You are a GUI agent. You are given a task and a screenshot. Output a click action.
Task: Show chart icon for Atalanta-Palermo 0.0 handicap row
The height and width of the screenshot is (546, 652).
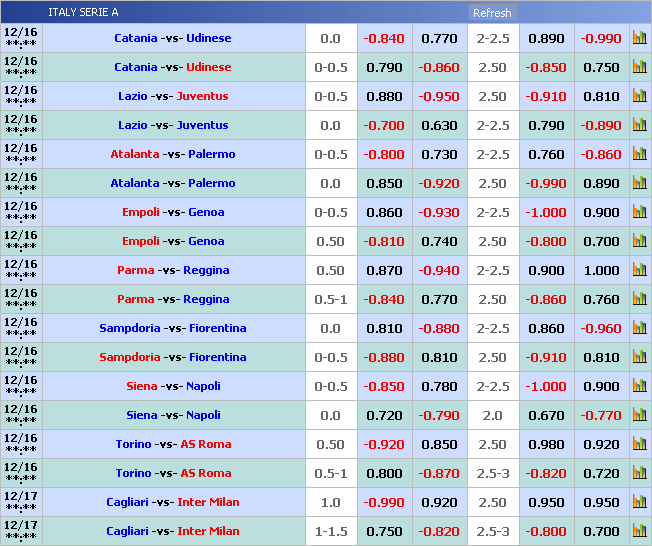pos(639,184)
